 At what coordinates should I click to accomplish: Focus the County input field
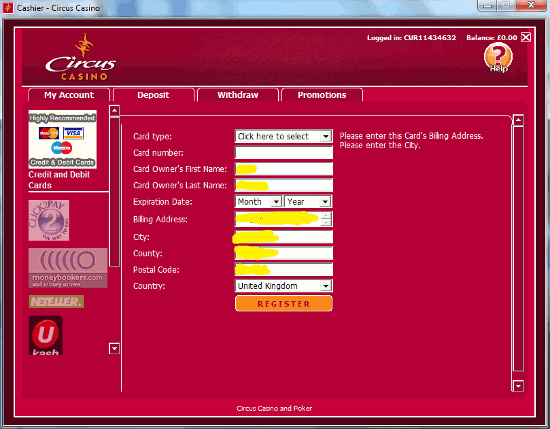[284, 253]
